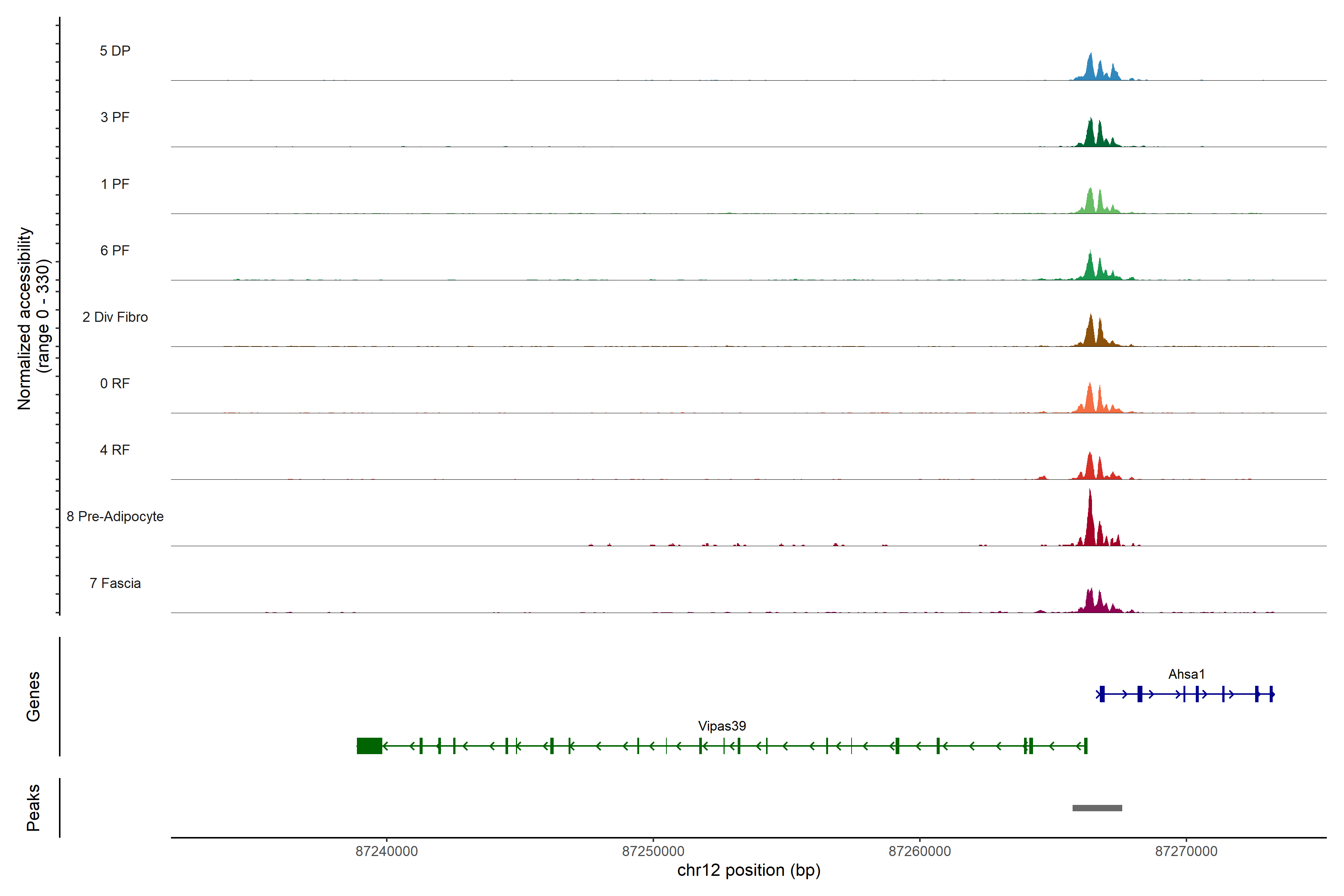Click the first Ahsa1 exon block

1102,694
